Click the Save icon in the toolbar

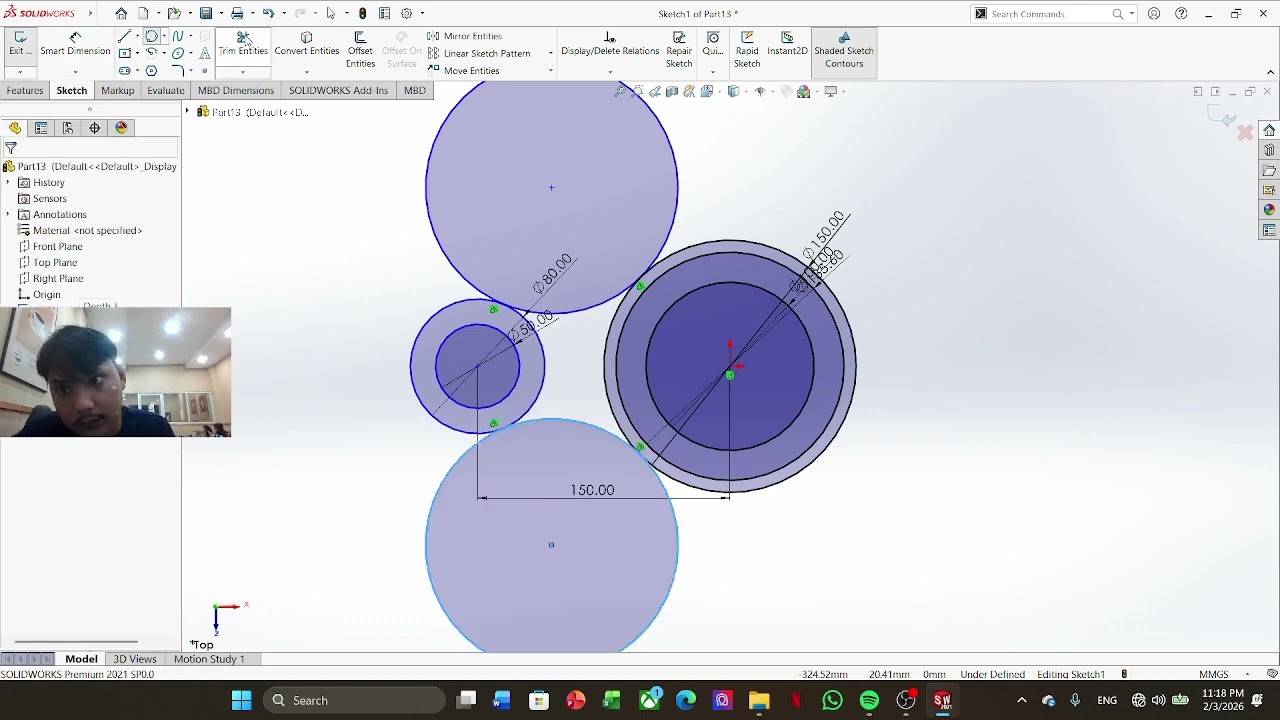pyautogui.click(x=205, y=13)
